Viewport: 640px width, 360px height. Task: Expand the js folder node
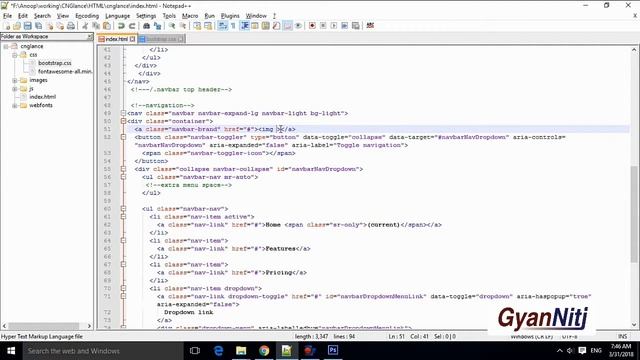pyautogui.click(x=15, y=89)
